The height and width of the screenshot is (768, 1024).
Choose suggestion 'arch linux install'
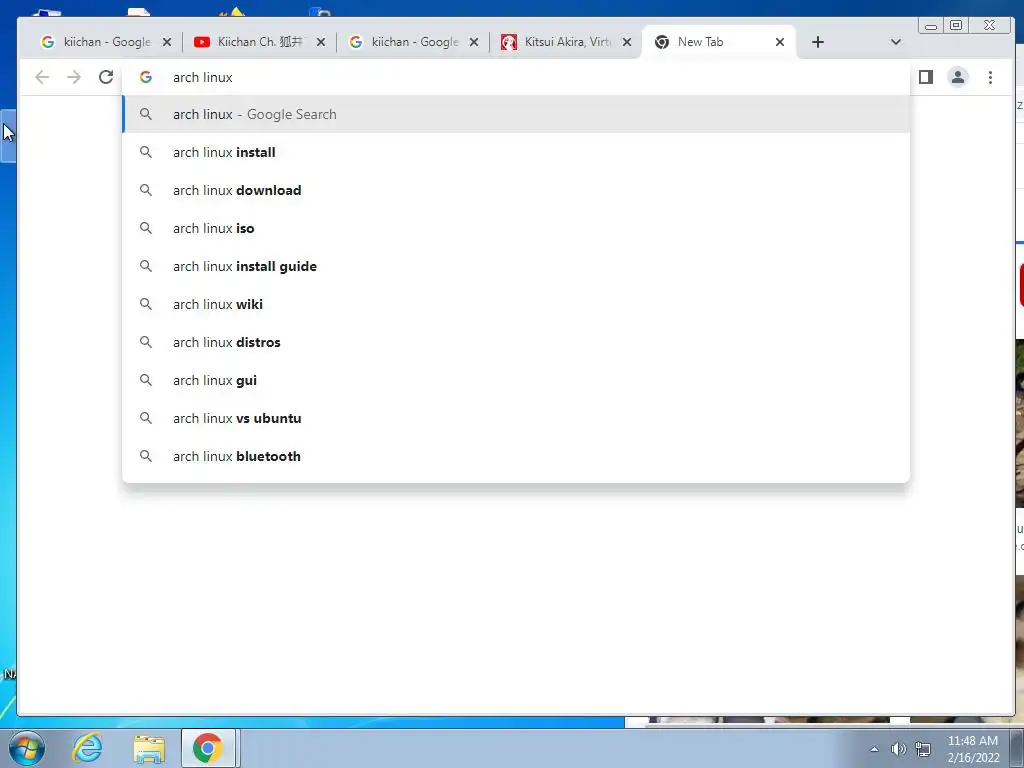(516, 152)
